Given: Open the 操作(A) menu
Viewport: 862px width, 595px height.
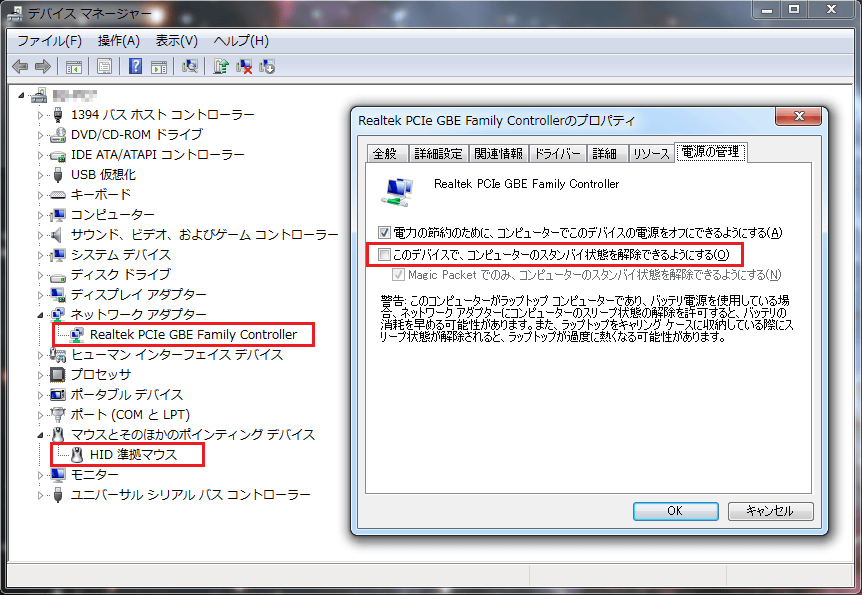Looking at the screenshot, I should click(x=119, y=41).
